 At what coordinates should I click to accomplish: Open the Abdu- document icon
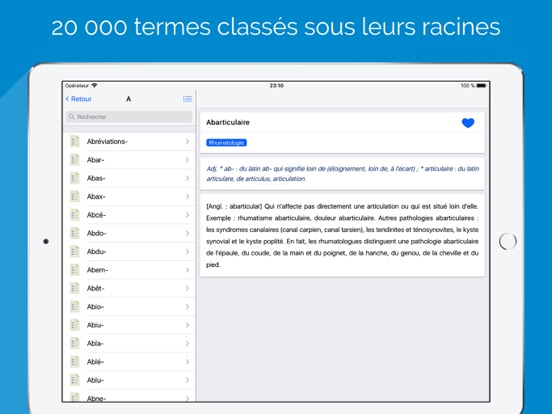(75, 251)
